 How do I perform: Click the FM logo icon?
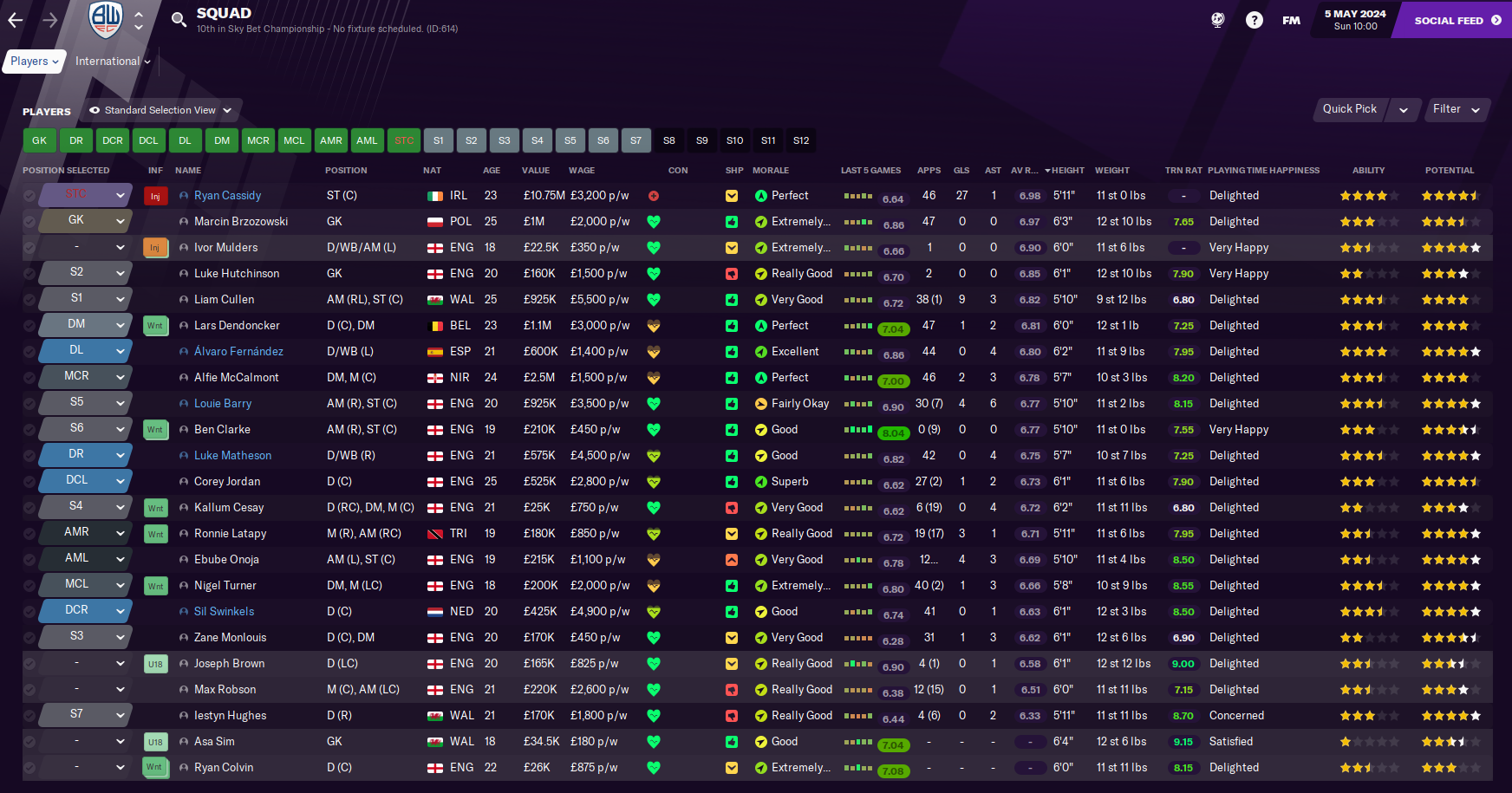[x=1291, y=20]
